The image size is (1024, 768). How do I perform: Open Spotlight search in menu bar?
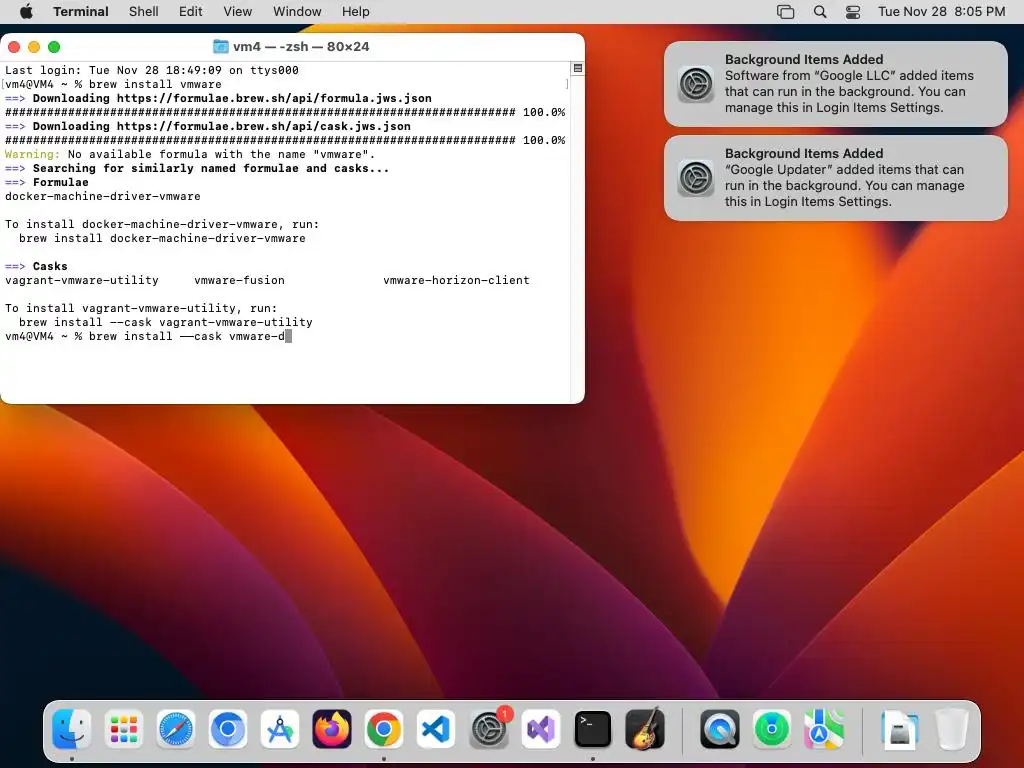coord(820,12)
